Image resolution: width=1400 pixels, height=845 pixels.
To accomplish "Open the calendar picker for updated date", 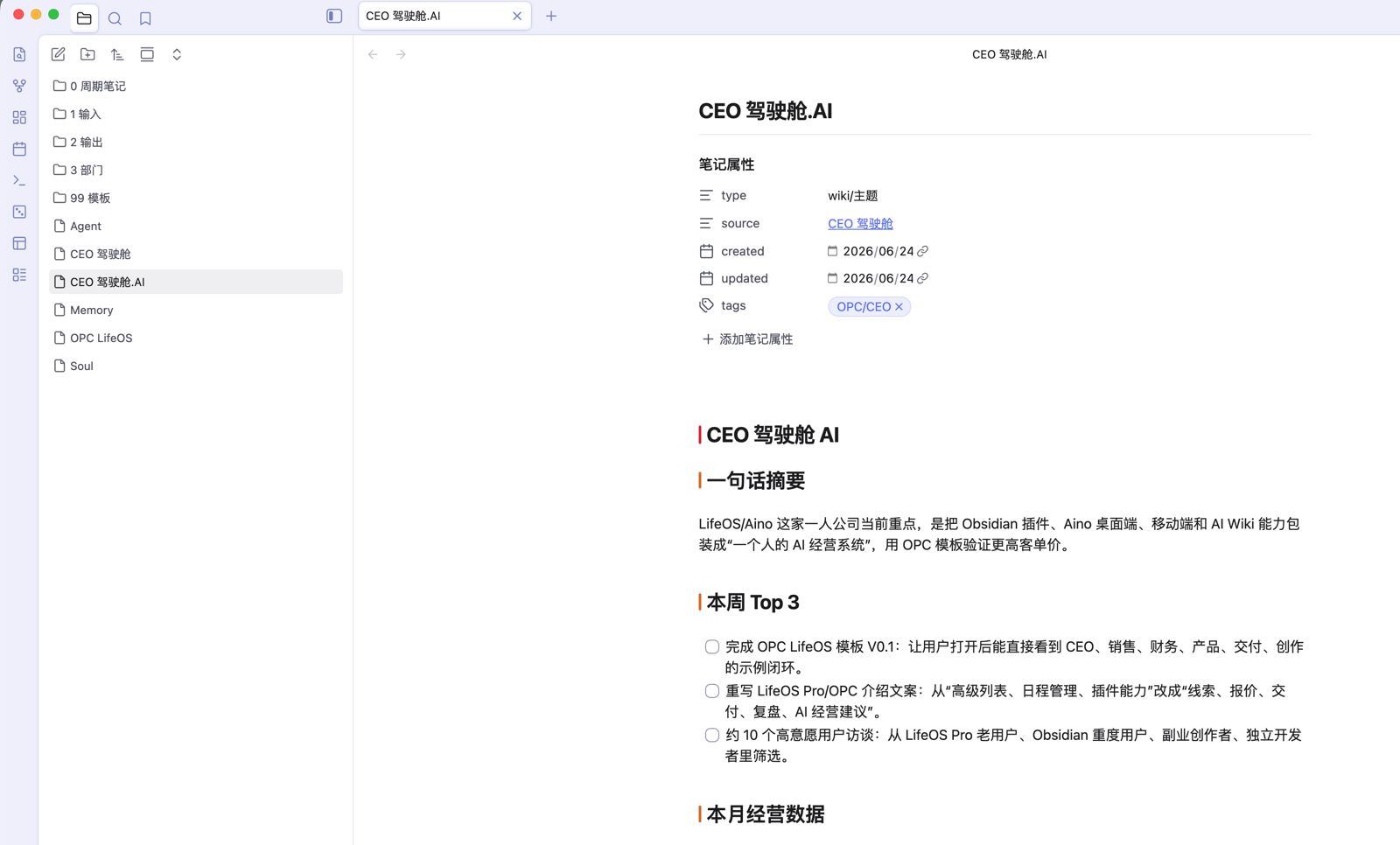I will pos(832,278).
